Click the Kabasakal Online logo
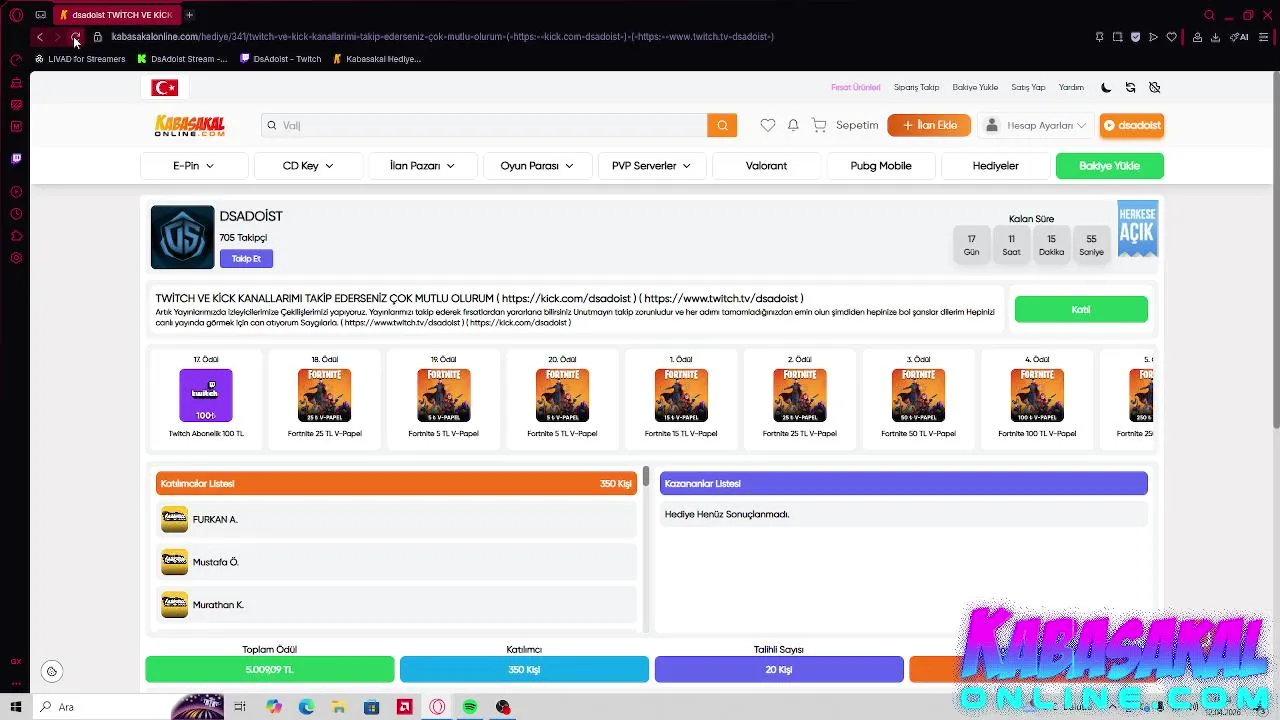The width and height of the screenshot is (1280, 720). (x=189, y=125)
